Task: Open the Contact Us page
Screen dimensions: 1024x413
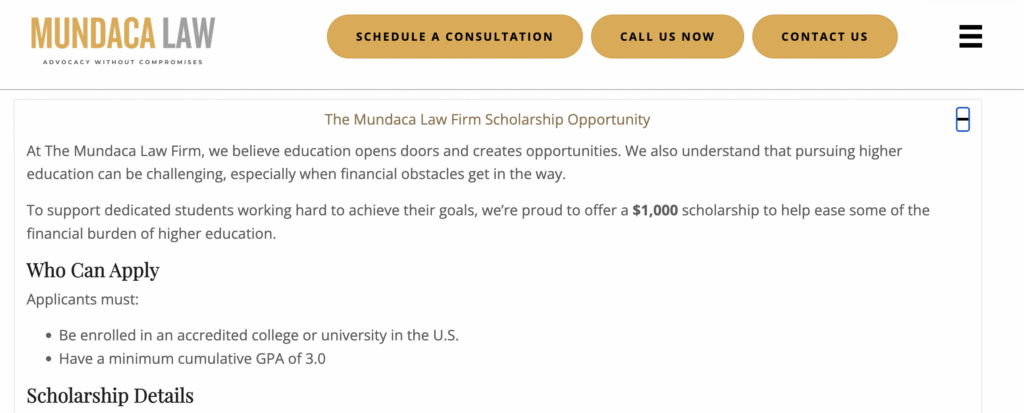Action: click(824, 37)
